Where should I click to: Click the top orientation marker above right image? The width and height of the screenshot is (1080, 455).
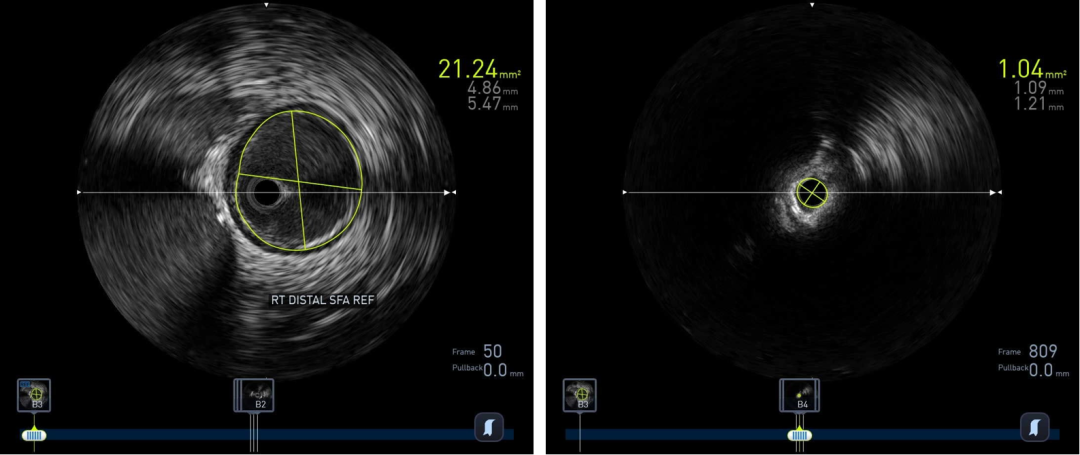pos(812,6)
